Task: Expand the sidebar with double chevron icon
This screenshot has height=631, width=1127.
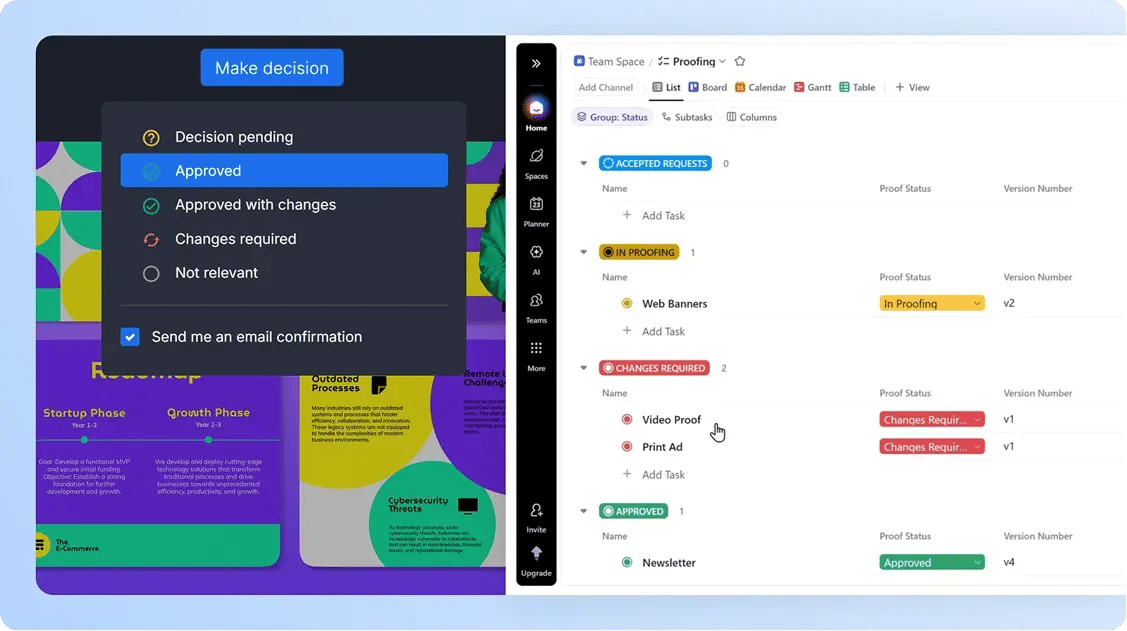Action: (536, 63)
